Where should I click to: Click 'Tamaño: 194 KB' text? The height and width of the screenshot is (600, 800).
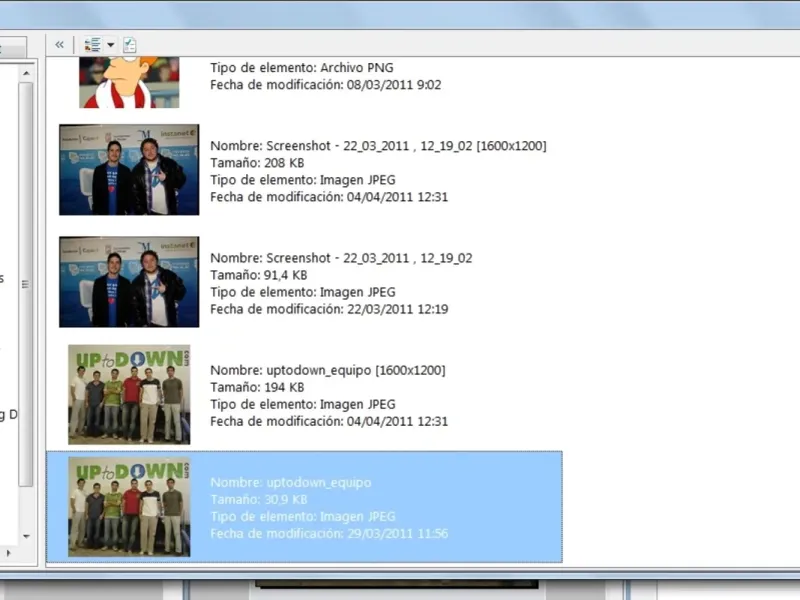tap(257, 387)
